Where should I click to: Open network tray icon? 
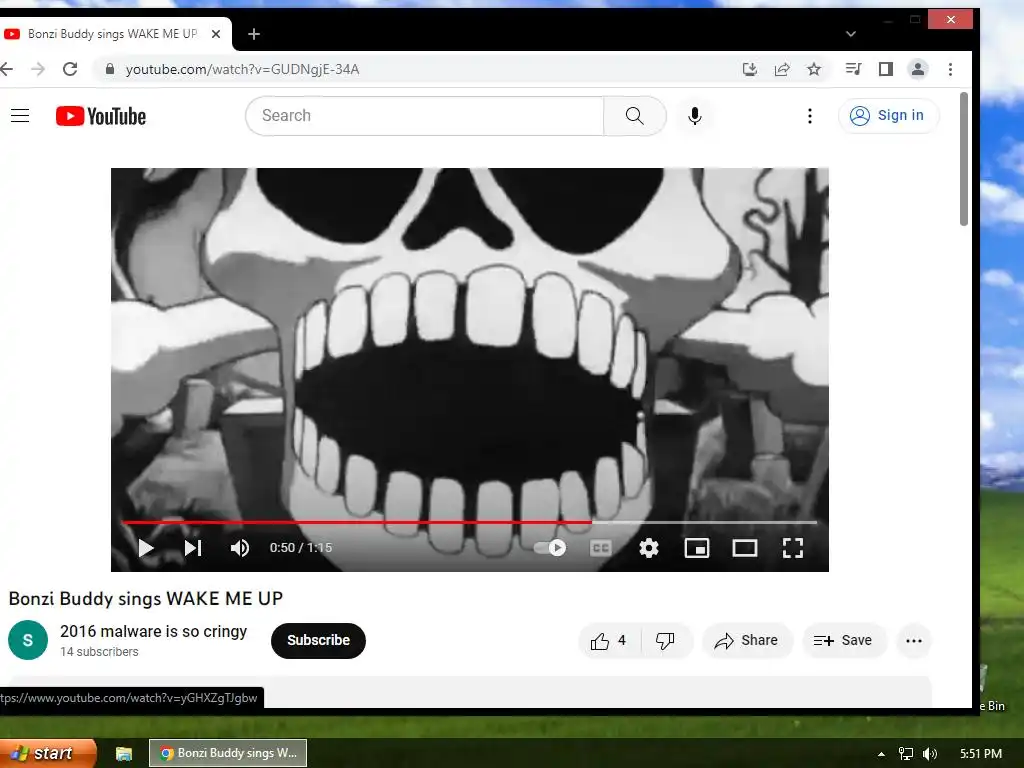pos(905,754)
